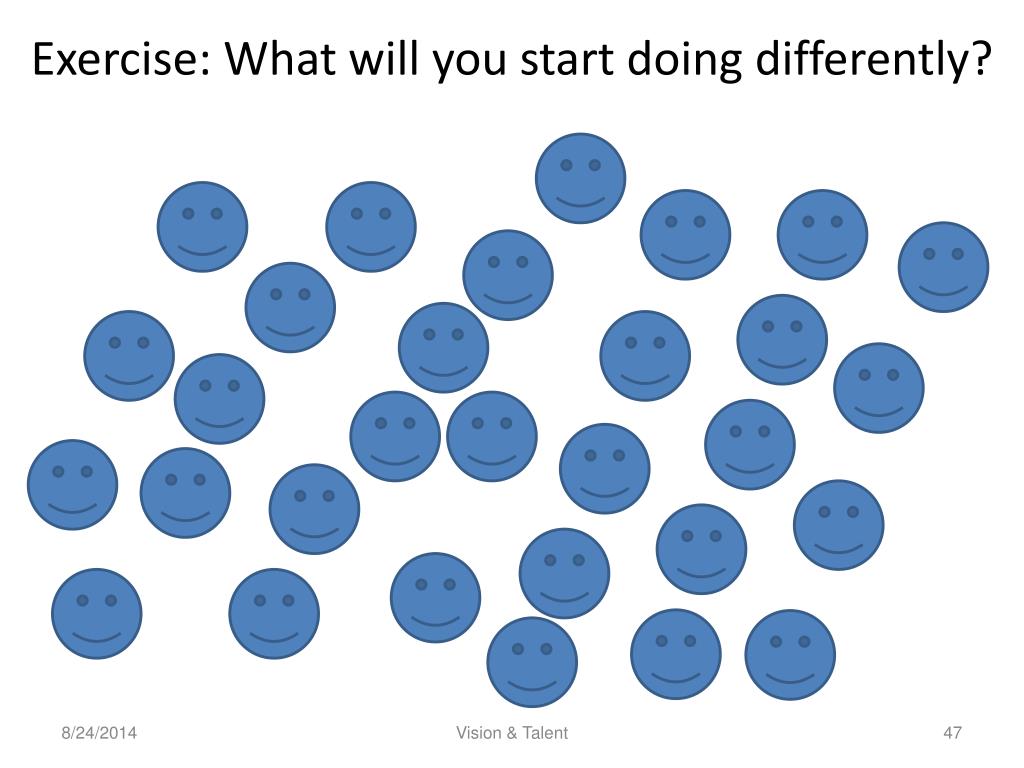The width and height of the screenshot is (1024, 768).
Task: Click the slide number 47
Action: (x=952, y=733)
